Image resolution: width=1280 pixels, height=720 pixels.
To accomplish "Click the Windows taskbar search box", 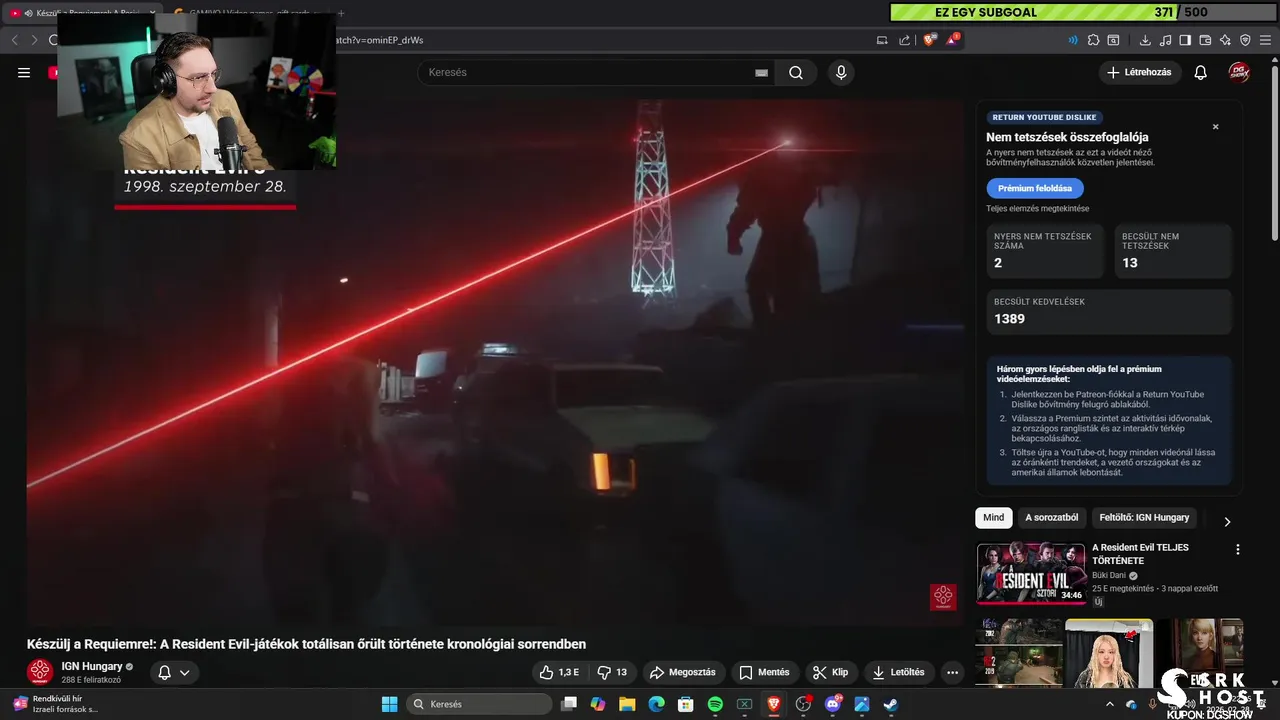I will [479, 704].
